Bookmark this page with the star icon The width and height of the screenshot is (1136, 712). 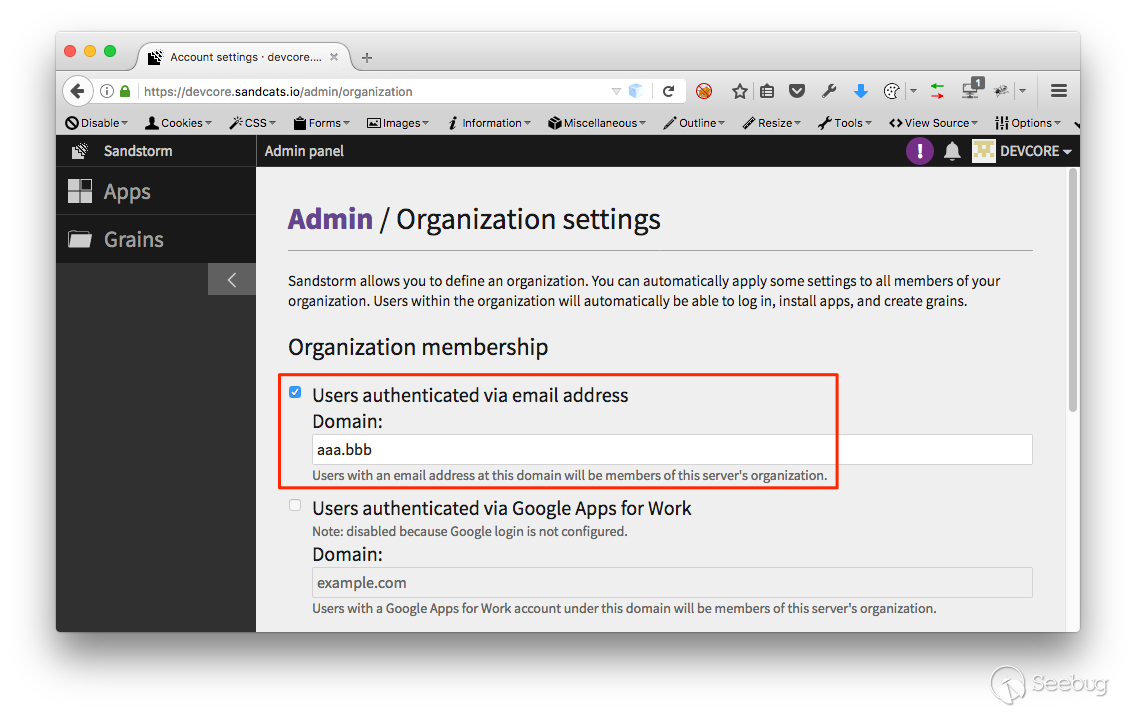(x=739, y=91)
